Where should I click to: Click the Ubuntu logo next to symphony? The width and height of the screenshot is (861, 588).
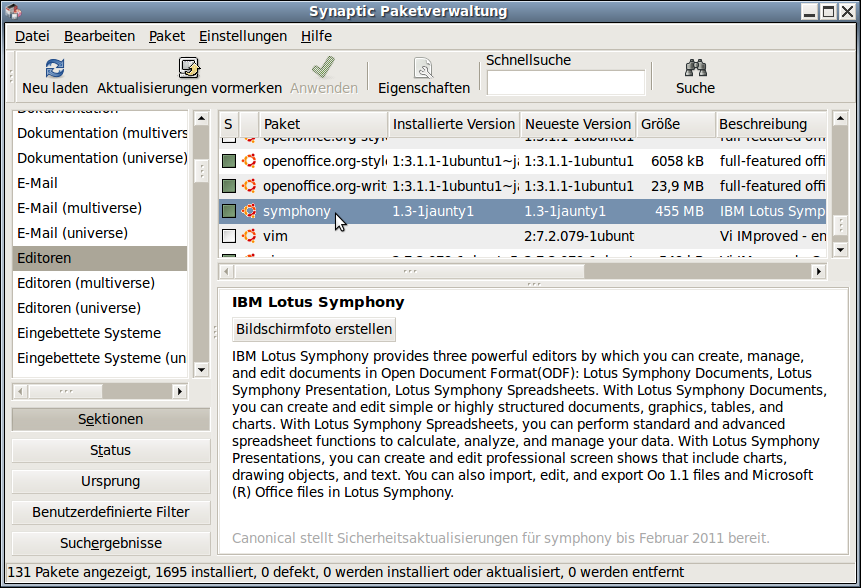tap(249, 211)
